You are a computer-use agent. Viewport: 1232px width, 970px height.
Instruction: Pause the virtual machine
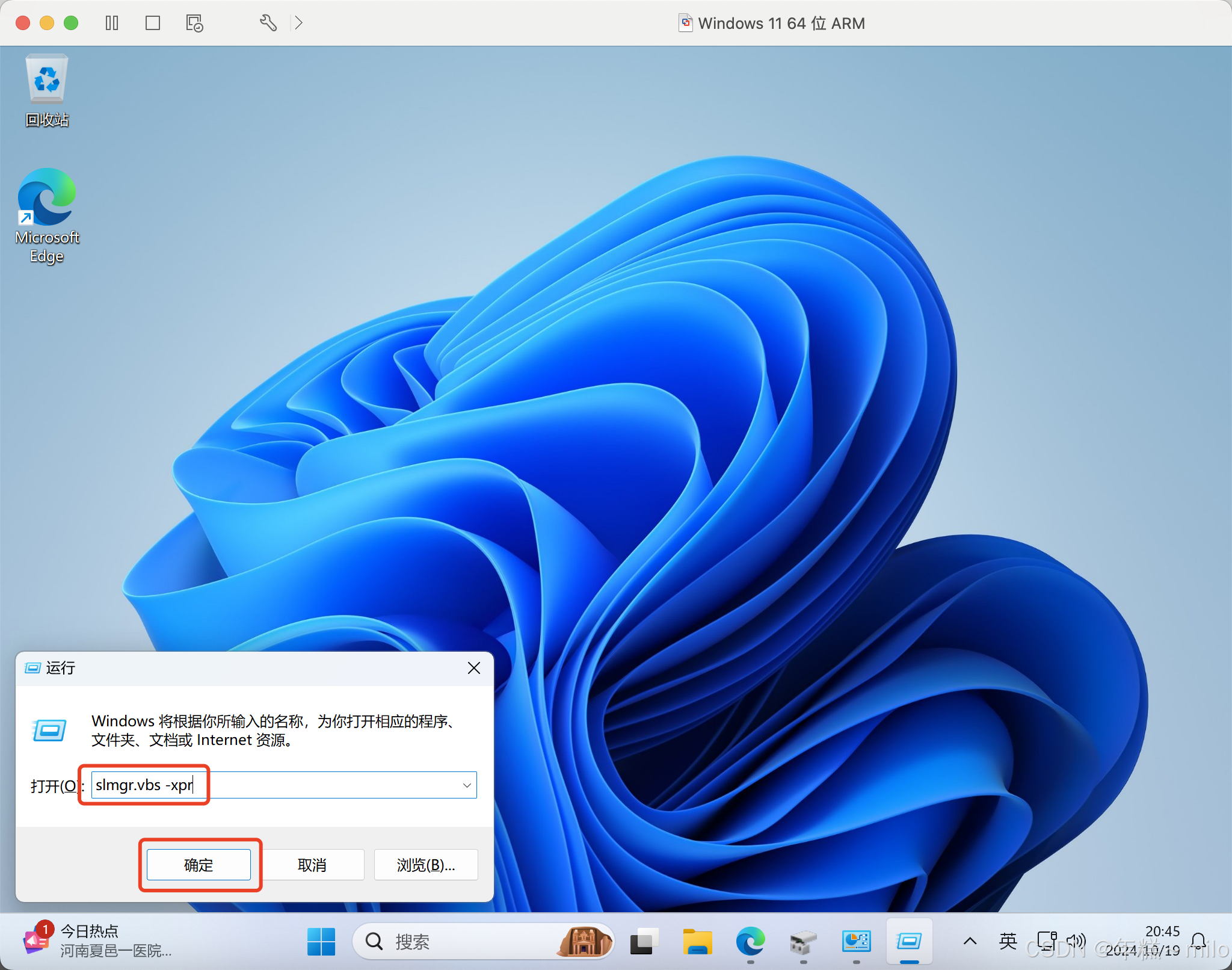pyautogui.click(x=112, y=23)
